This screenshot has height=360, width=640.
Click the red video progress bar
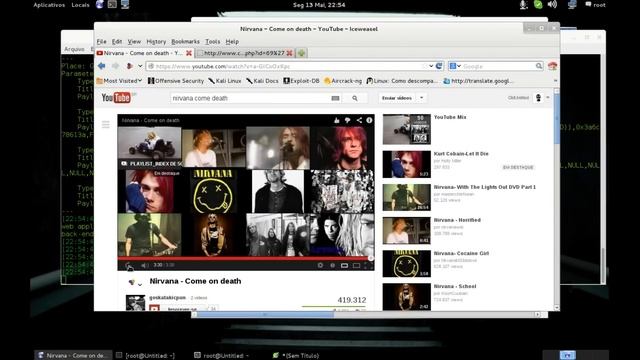[x=244, y=258]
